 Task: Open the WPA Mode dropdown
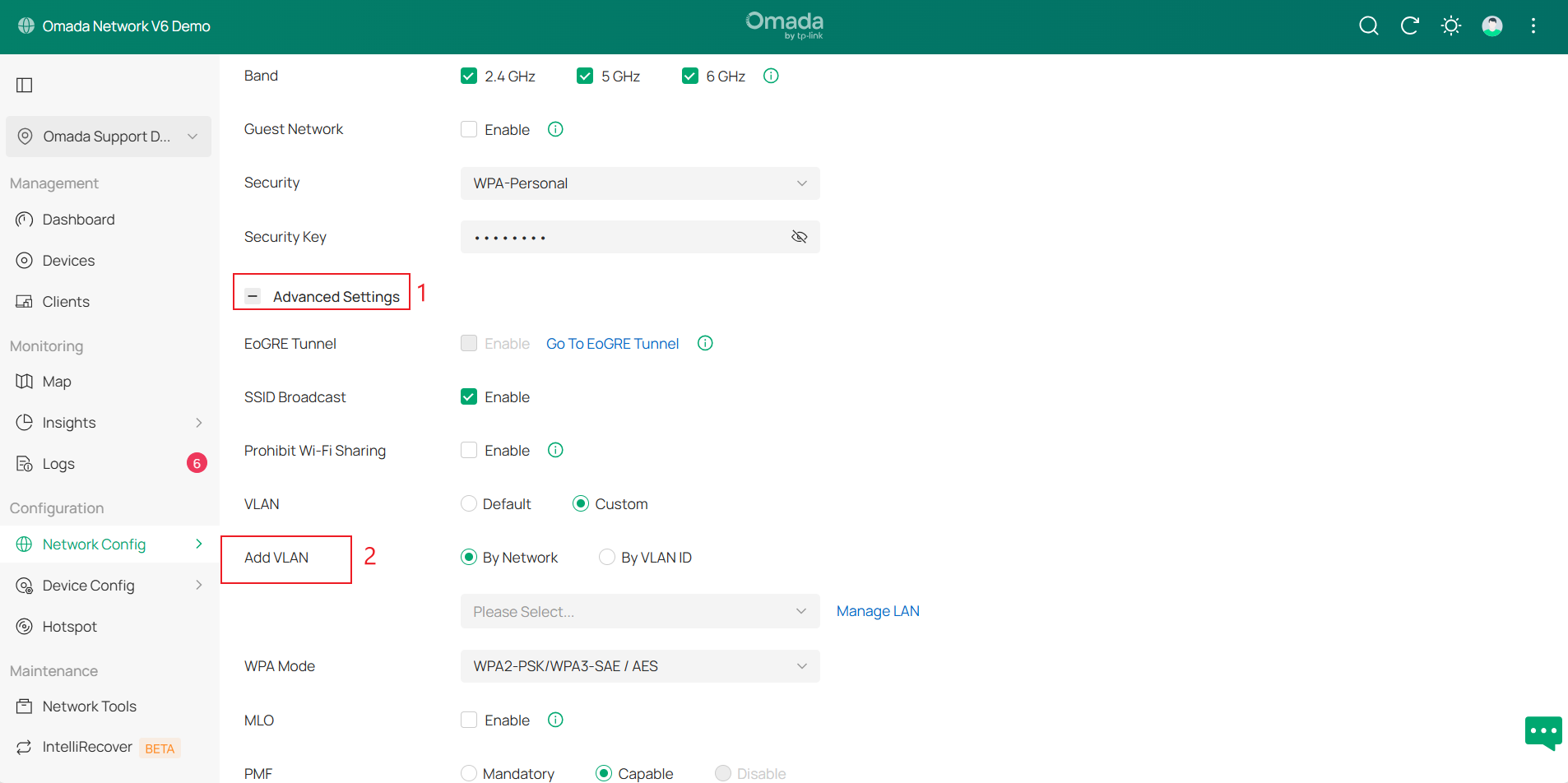[639, 665]
